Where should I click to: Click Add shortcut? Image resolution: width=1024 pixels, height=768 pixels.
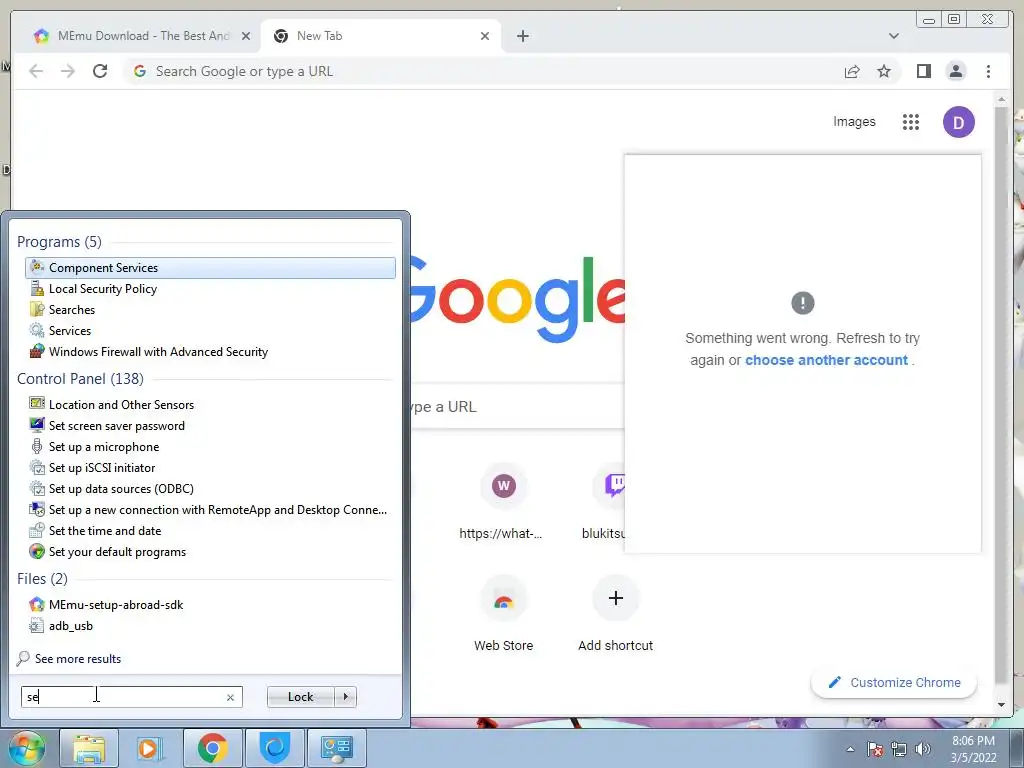615,615
